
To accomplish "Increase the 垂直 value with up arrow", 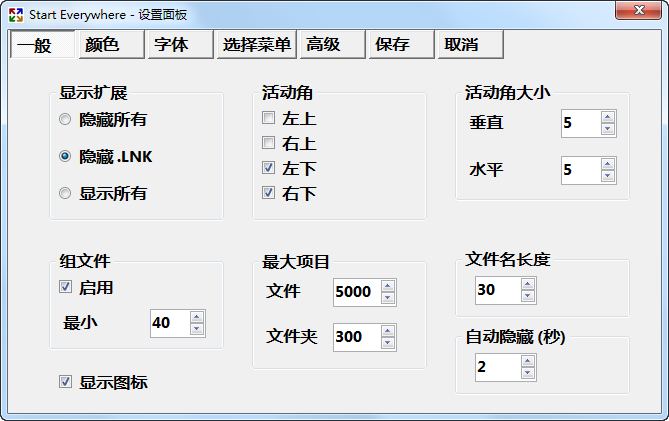I will click(608, 118).
